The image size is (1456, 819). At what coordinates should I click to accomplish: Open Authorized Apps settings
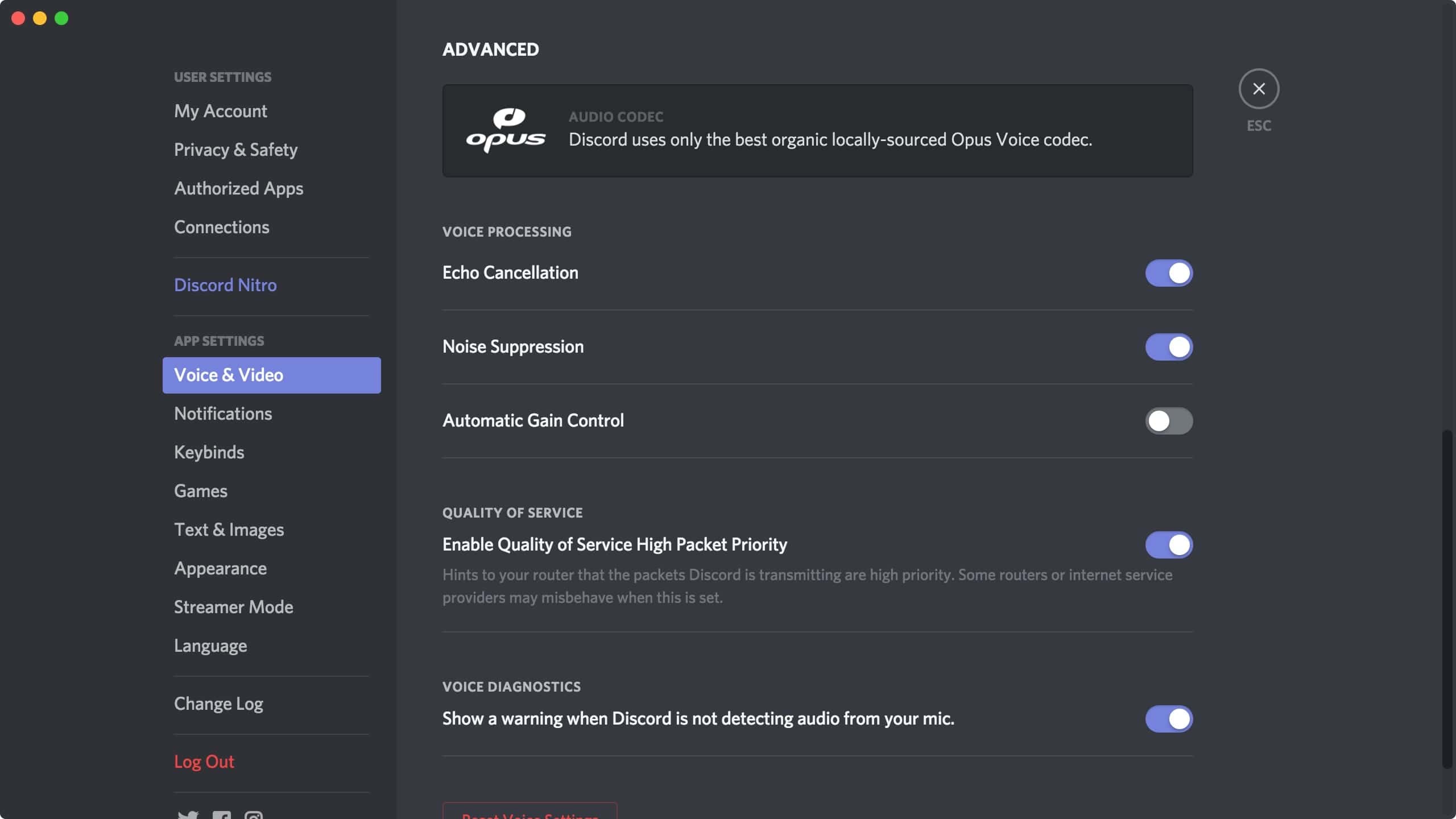pos(238,188)
